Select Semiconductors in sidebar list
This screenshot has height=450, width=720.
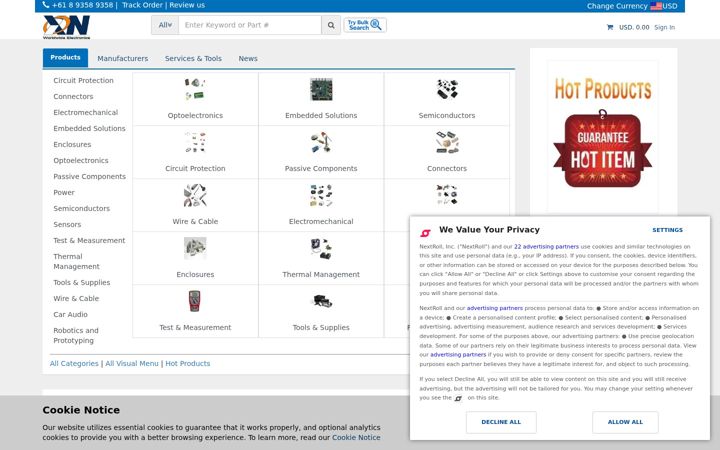pyautogui.click(x=82, y=208)
